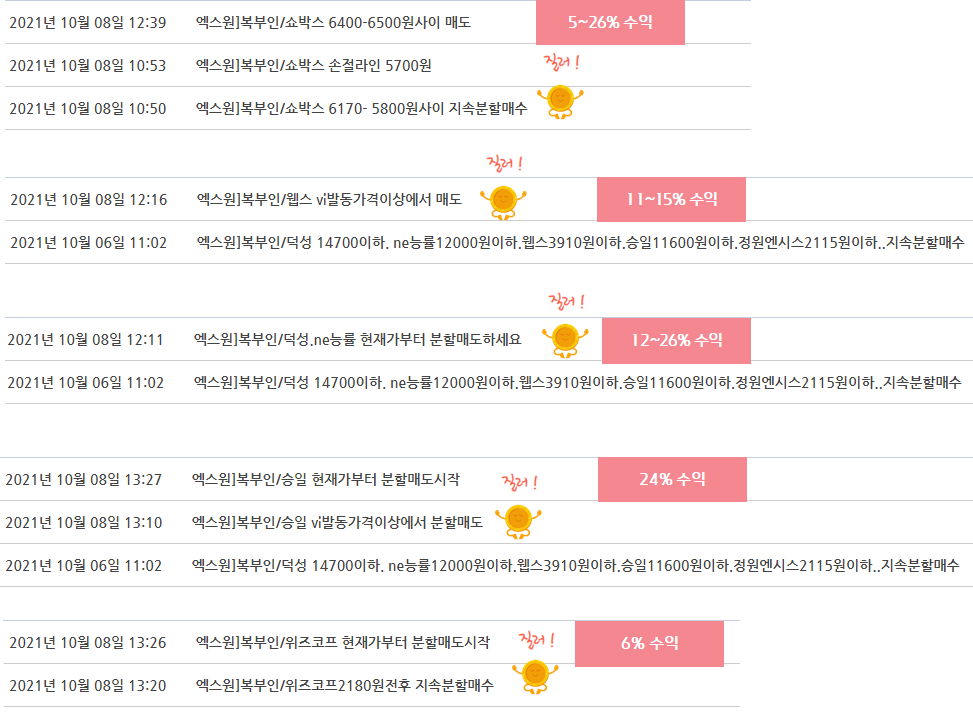Click the 12~26% 수익 pink badge
The width and height of the screenshot is (973, 721).
676,340
